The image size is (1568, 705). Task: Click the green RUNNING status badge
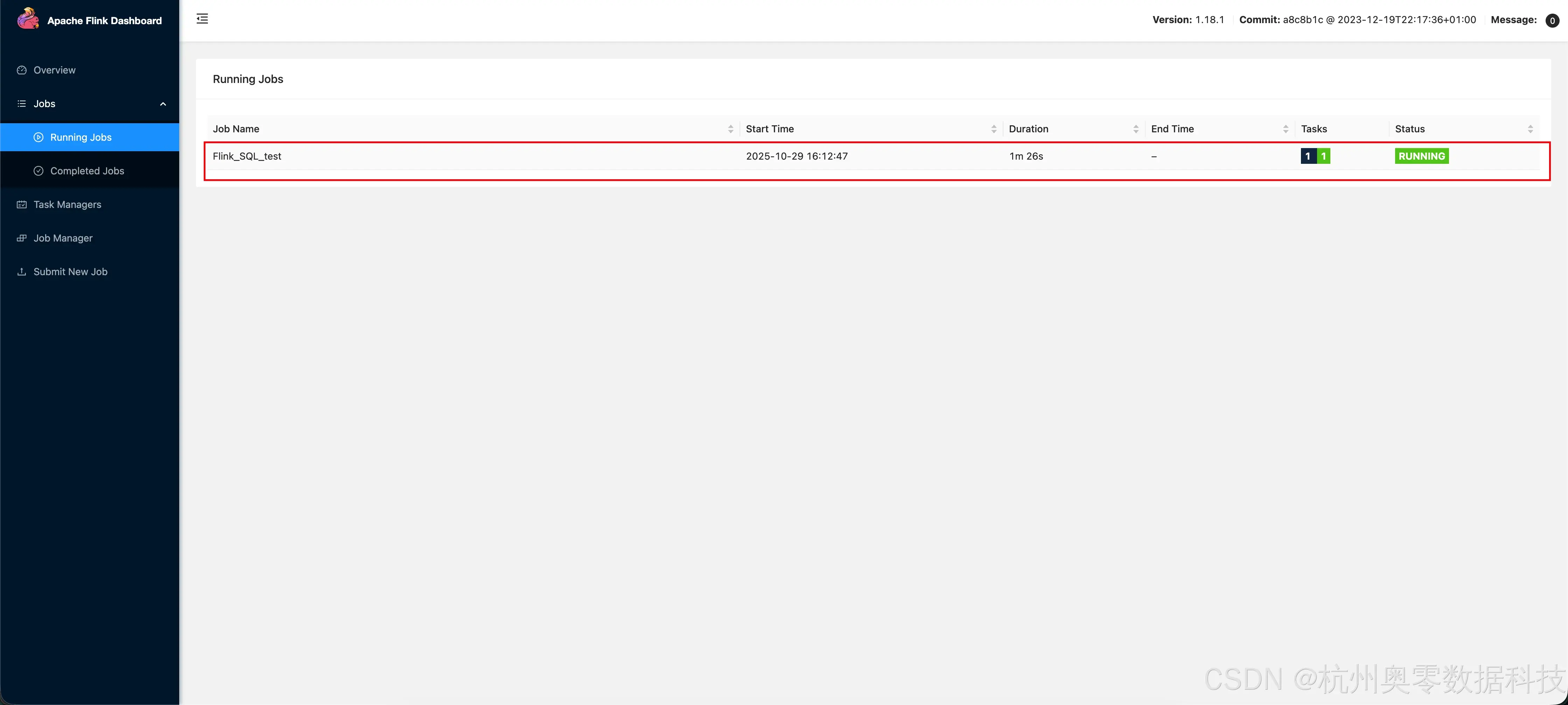pos(1421,156)
